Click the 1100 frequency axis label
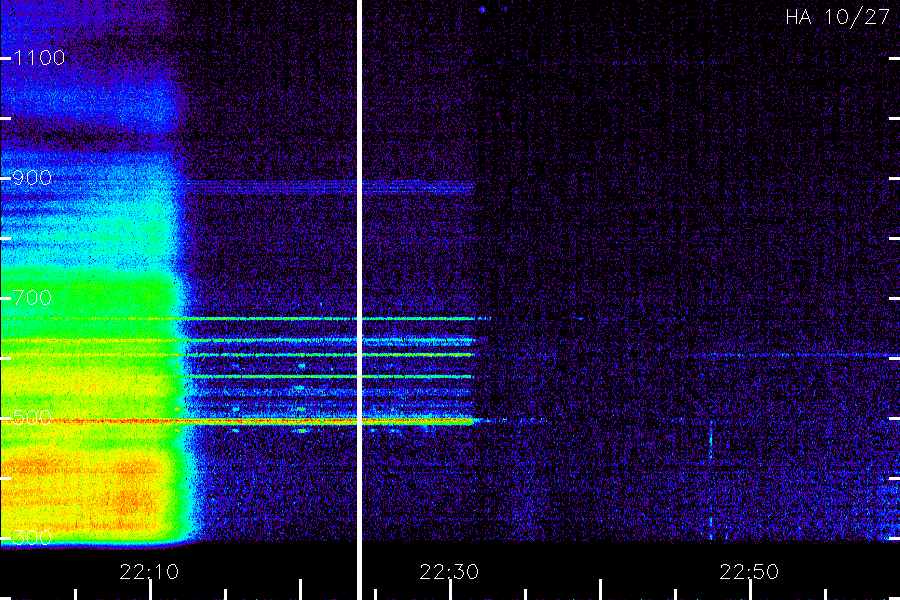The image size is (900, 600). [x=39, y=58]
